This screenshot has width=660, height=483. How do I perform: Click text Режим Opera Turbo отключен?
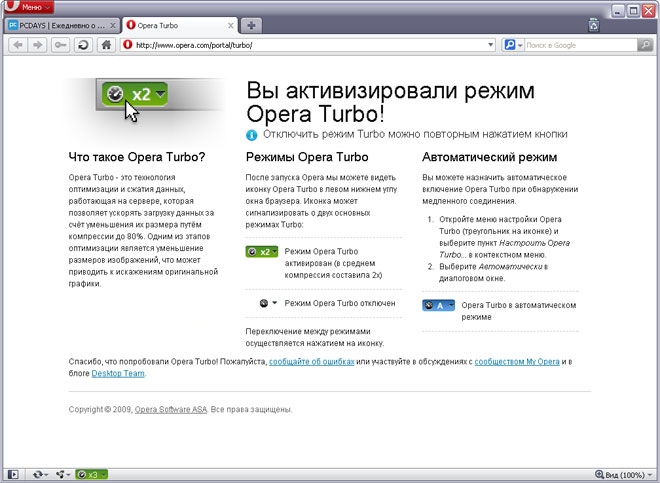[x=340, y=303]
